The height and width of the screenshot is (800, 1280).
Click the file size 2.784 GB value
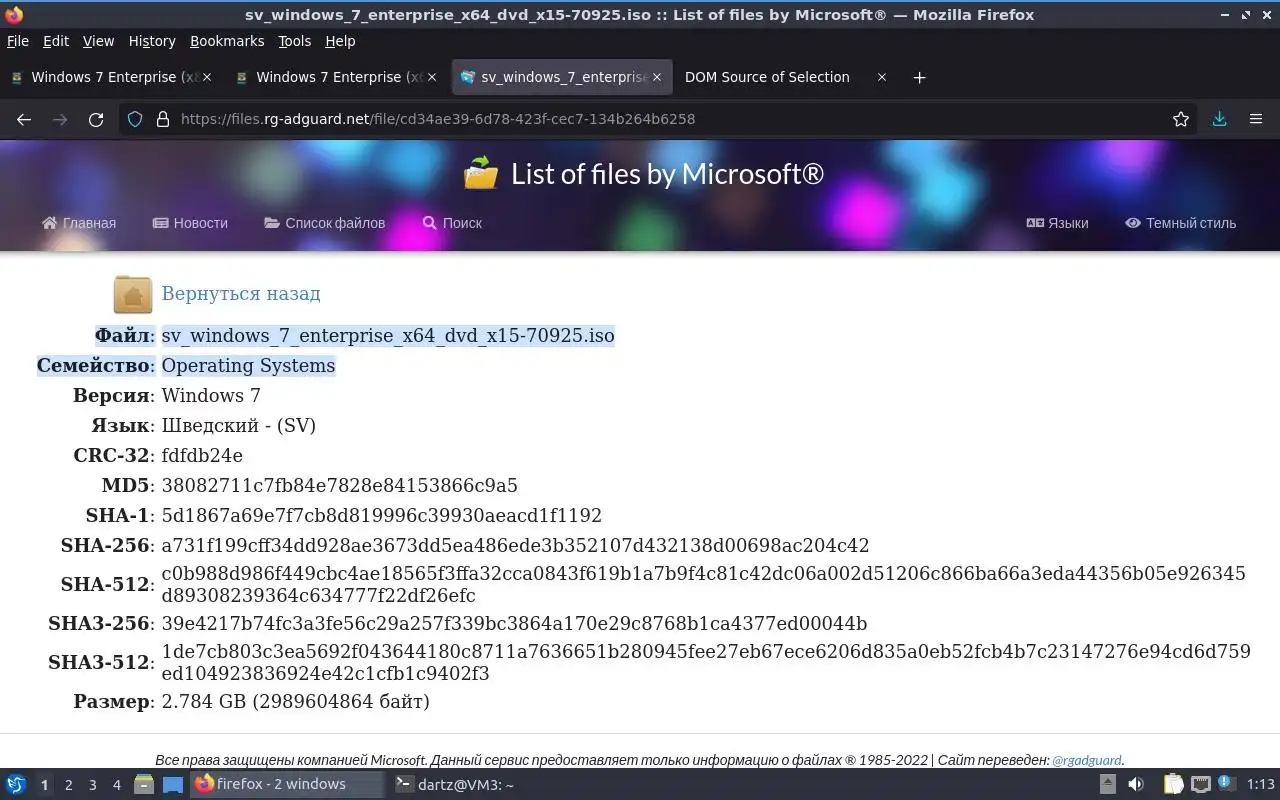tap(296, 702)
